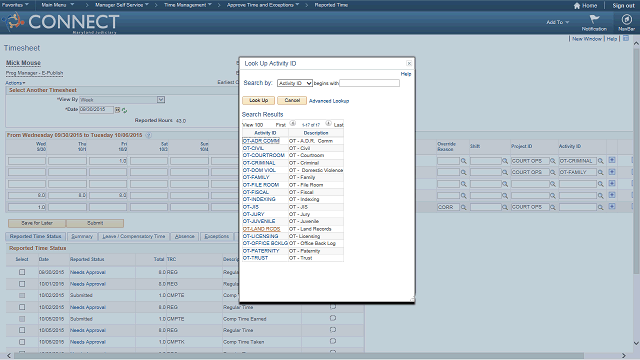The height and width of the screenshot is (360, 640).
Task: Select checkbox for 10/01/2015 Needs Approval row
Action: 22,284
